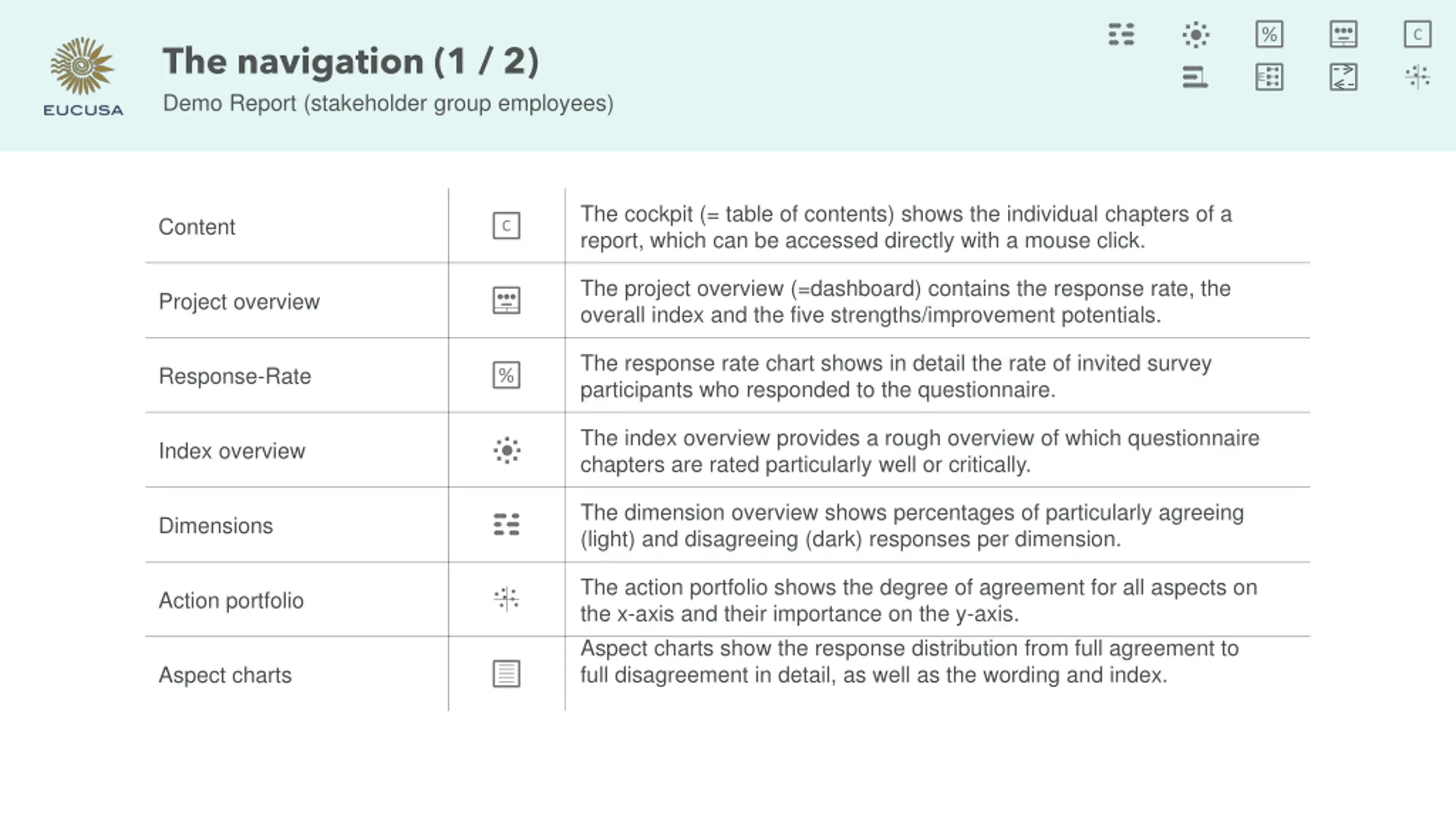Viewport: 1456px width, 819px height.
Task: Click the dashboard icon in Project overview row
Action: point(506,300)
